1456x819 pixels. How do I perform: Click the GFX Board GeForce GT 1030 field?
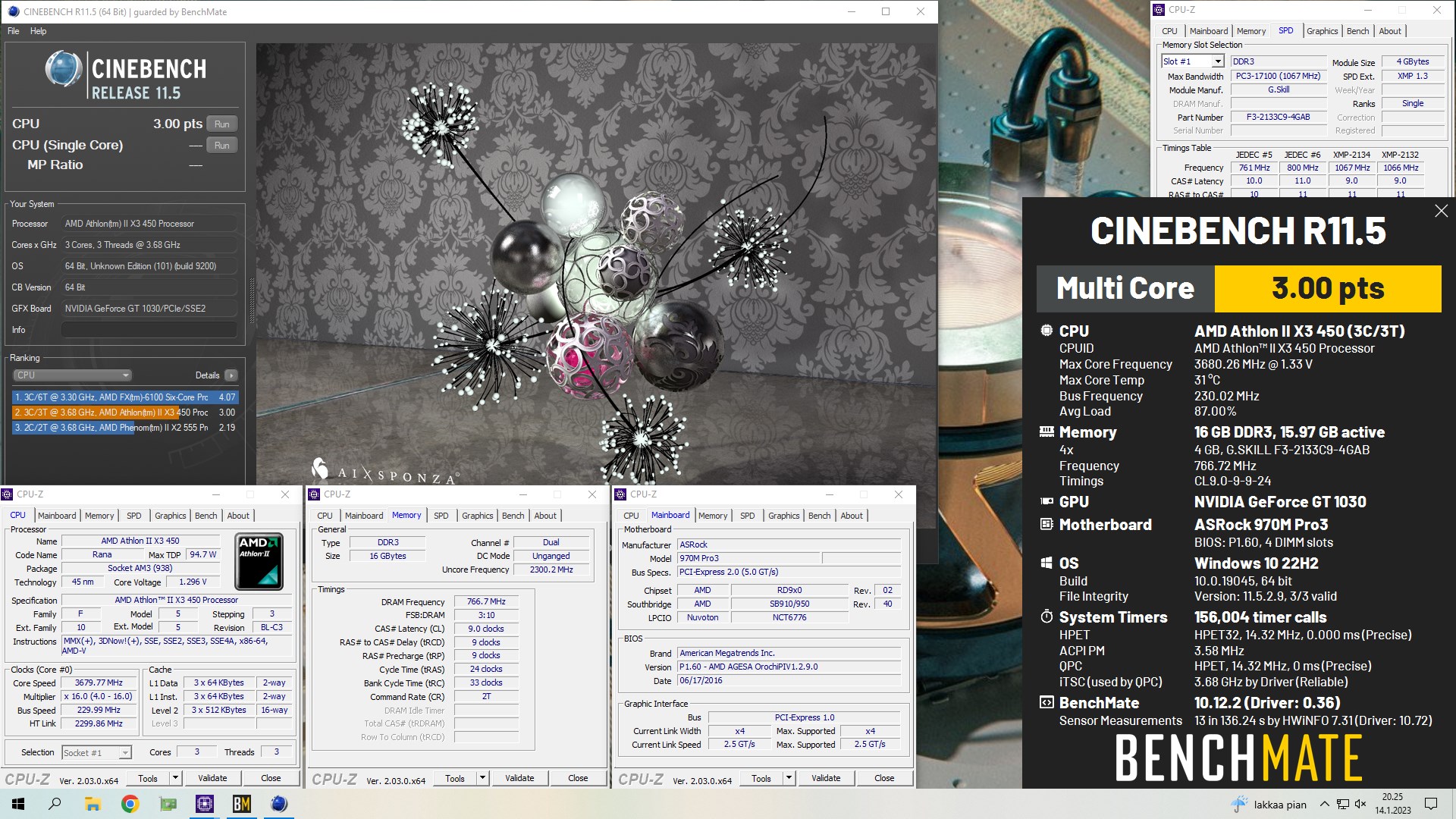pos(149,309)
